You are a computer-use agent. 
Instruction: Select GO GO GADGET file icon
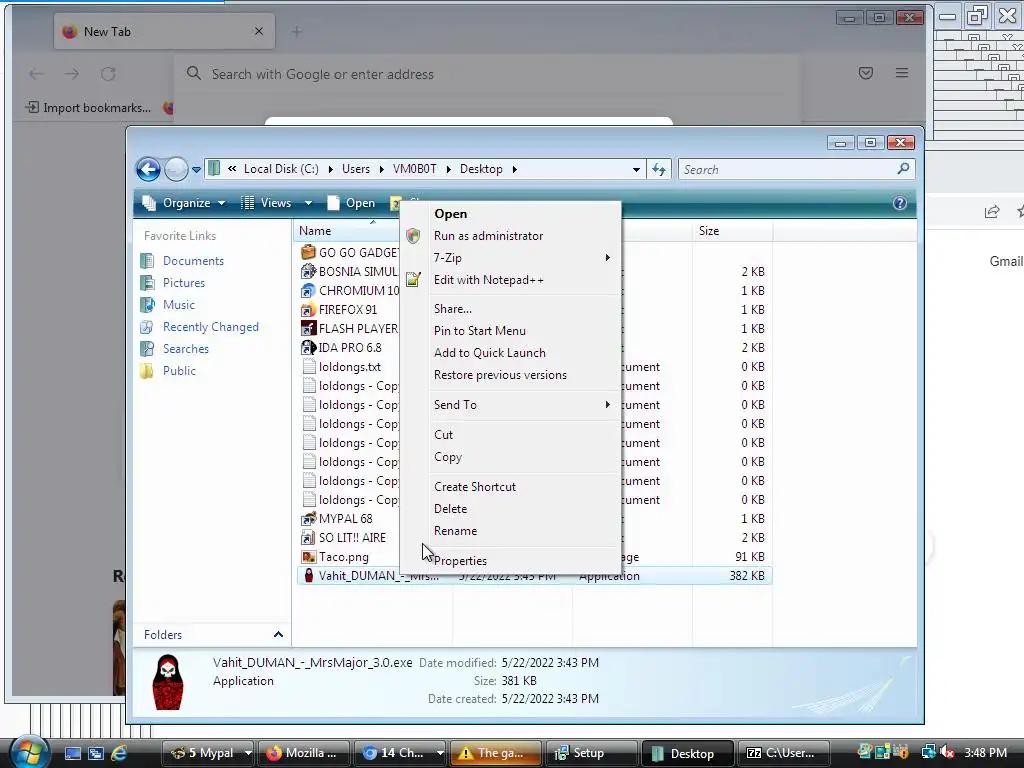[x=308, y=252]
